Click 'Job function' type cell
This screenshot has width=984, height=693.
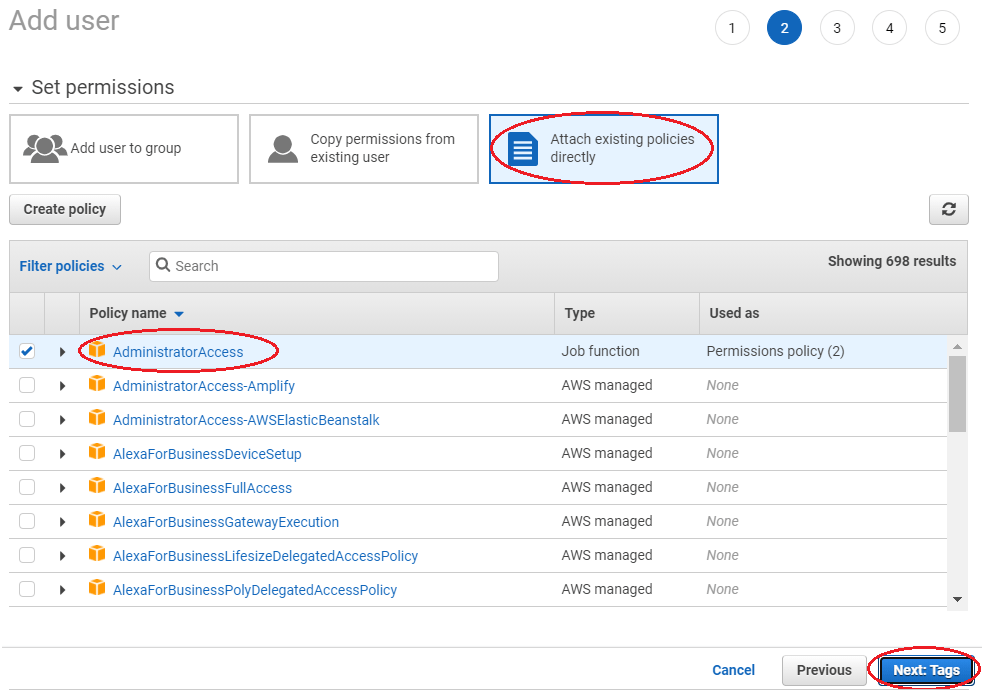[x=601, y=351]
